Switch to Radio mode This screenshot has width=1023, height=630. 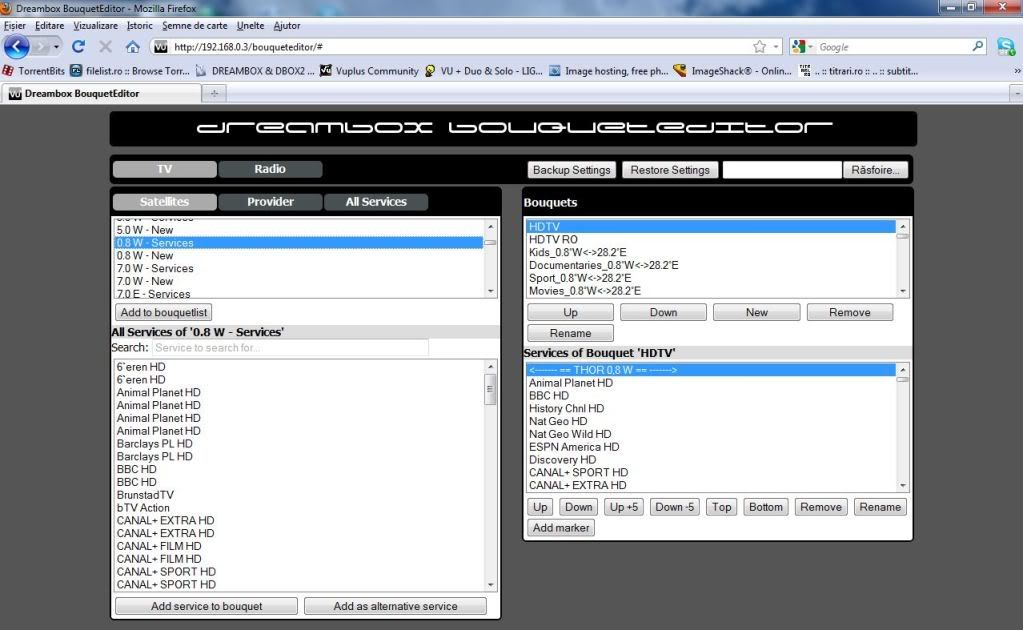coord(270,169)
